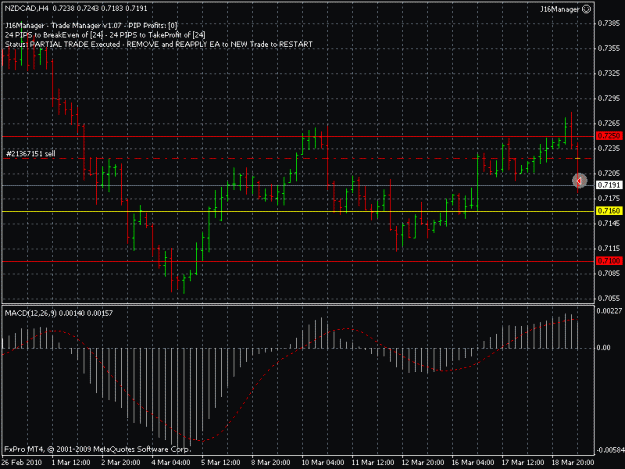Select the red horizontal line at 0.7100
This screenshot has width=625, height=469.
pos(298,261)
